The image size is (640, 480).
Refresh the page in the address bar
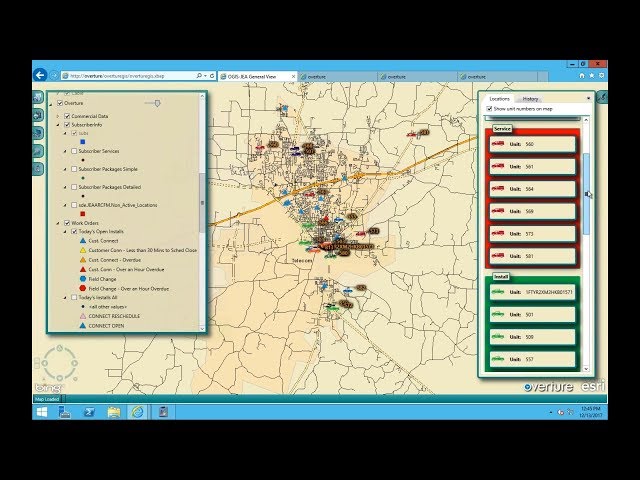coord(212,76)
